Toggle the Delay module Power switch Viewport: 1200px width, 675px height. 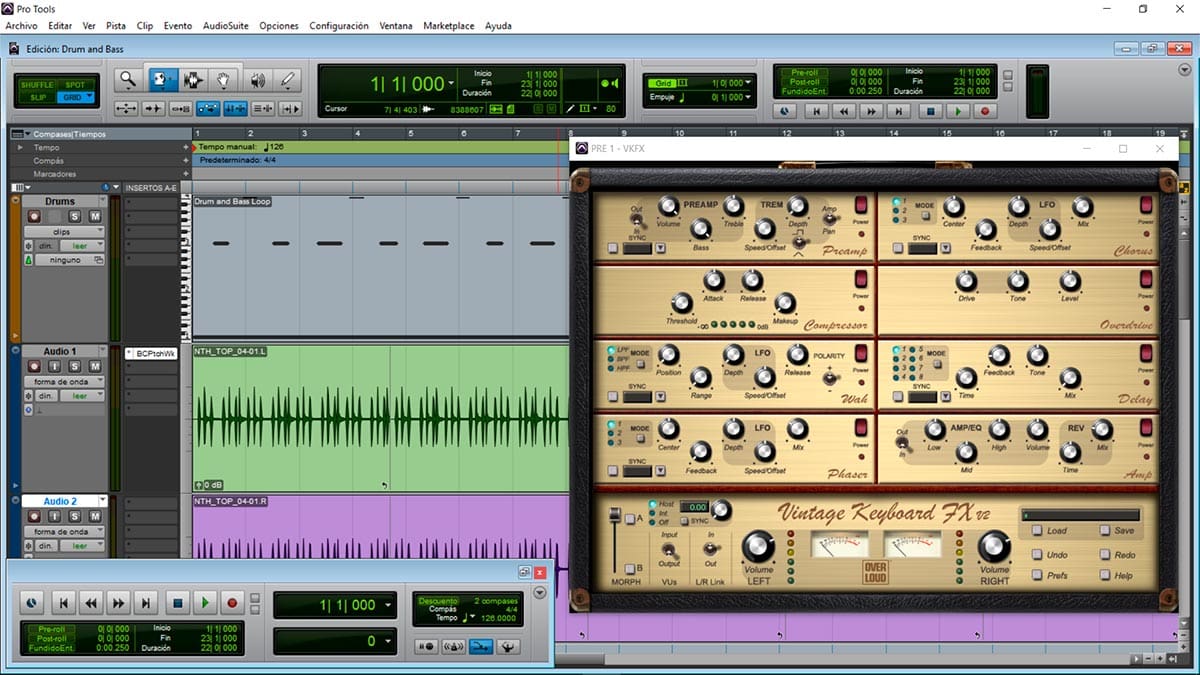pyautogui.click(x=1146, y=353)
